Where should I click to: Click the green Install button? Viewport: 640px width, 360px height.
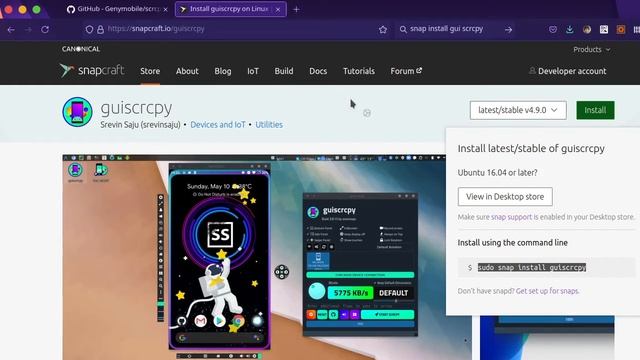(595, 110)
